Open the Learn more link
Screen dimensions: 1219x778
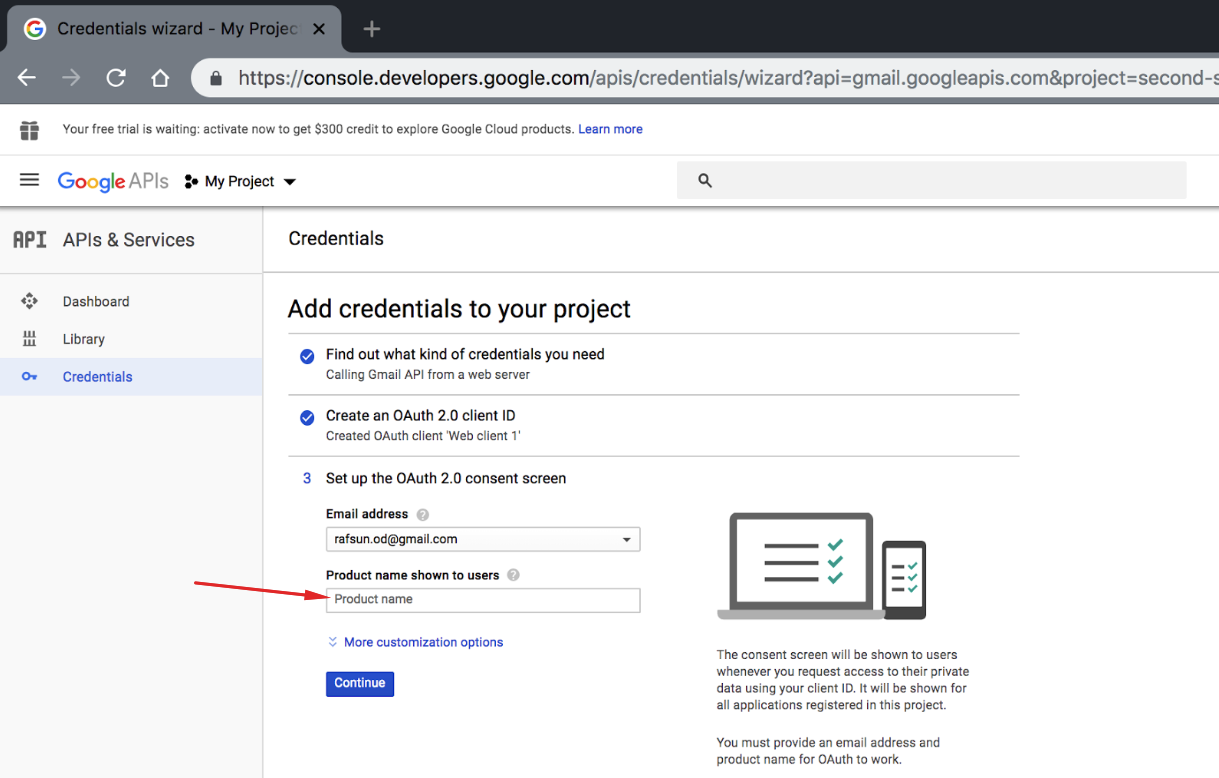tap(610, 129)
